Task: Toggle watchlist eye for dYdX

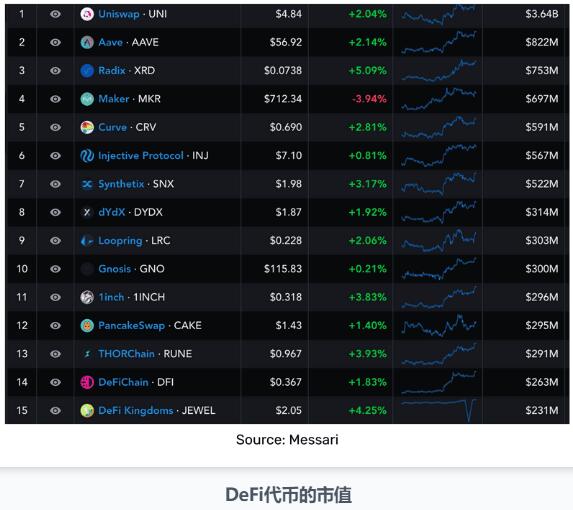Action: (55, 212)
